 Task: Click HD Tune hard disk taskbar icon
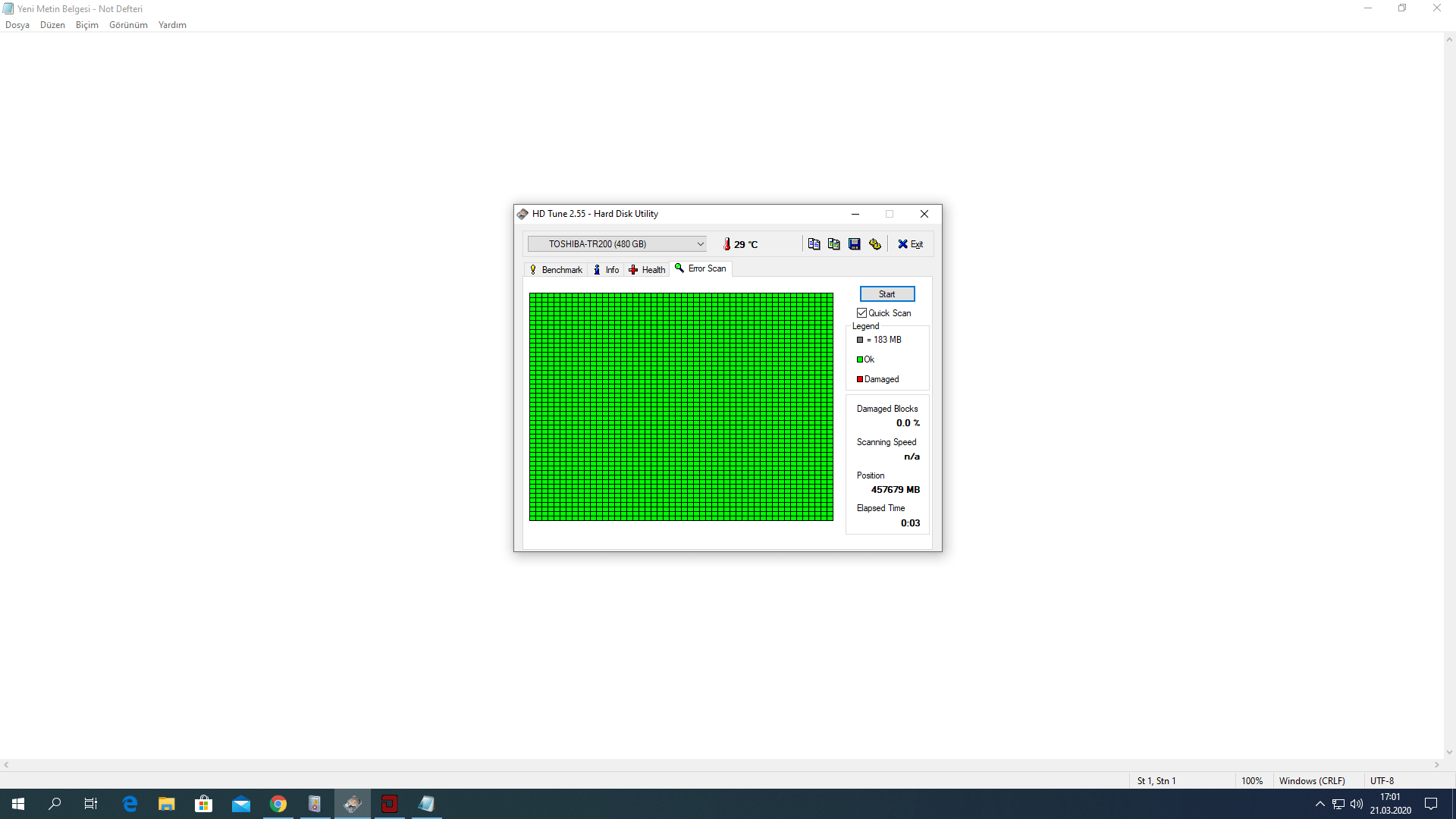point(353,804)
